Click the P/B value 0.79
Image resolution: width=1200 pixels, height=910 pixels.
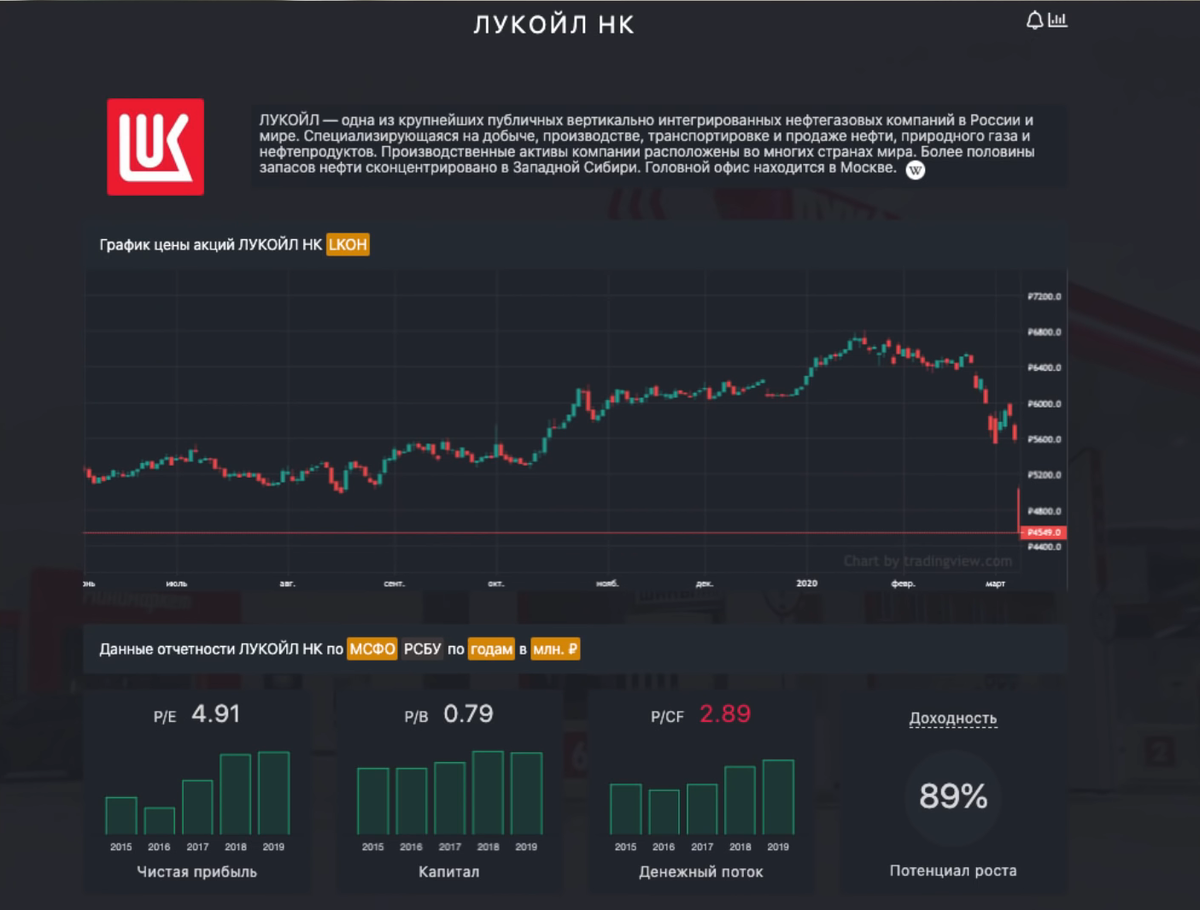(x=468, y=714)
